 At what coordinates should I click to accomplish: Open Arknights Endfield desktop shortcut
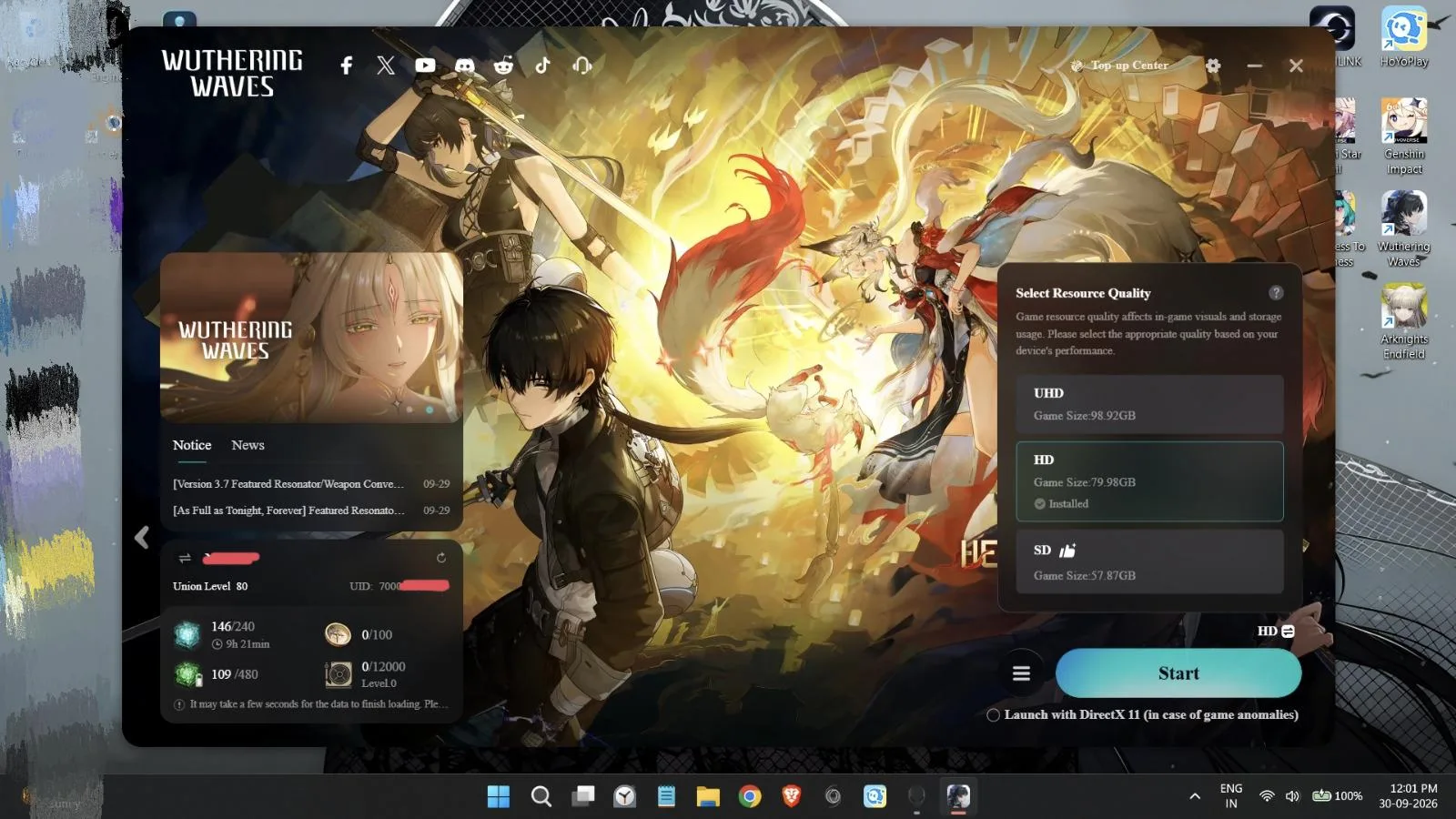coord(1404,321)
